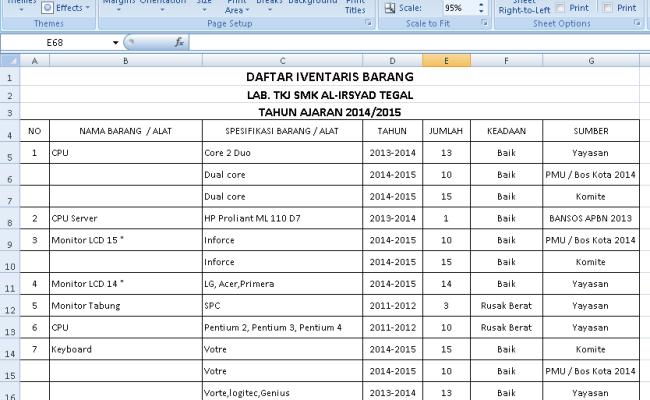This screenshot has width=650, height=400.
Task: Click the theme Effects icon
Action: pos(48,7)
